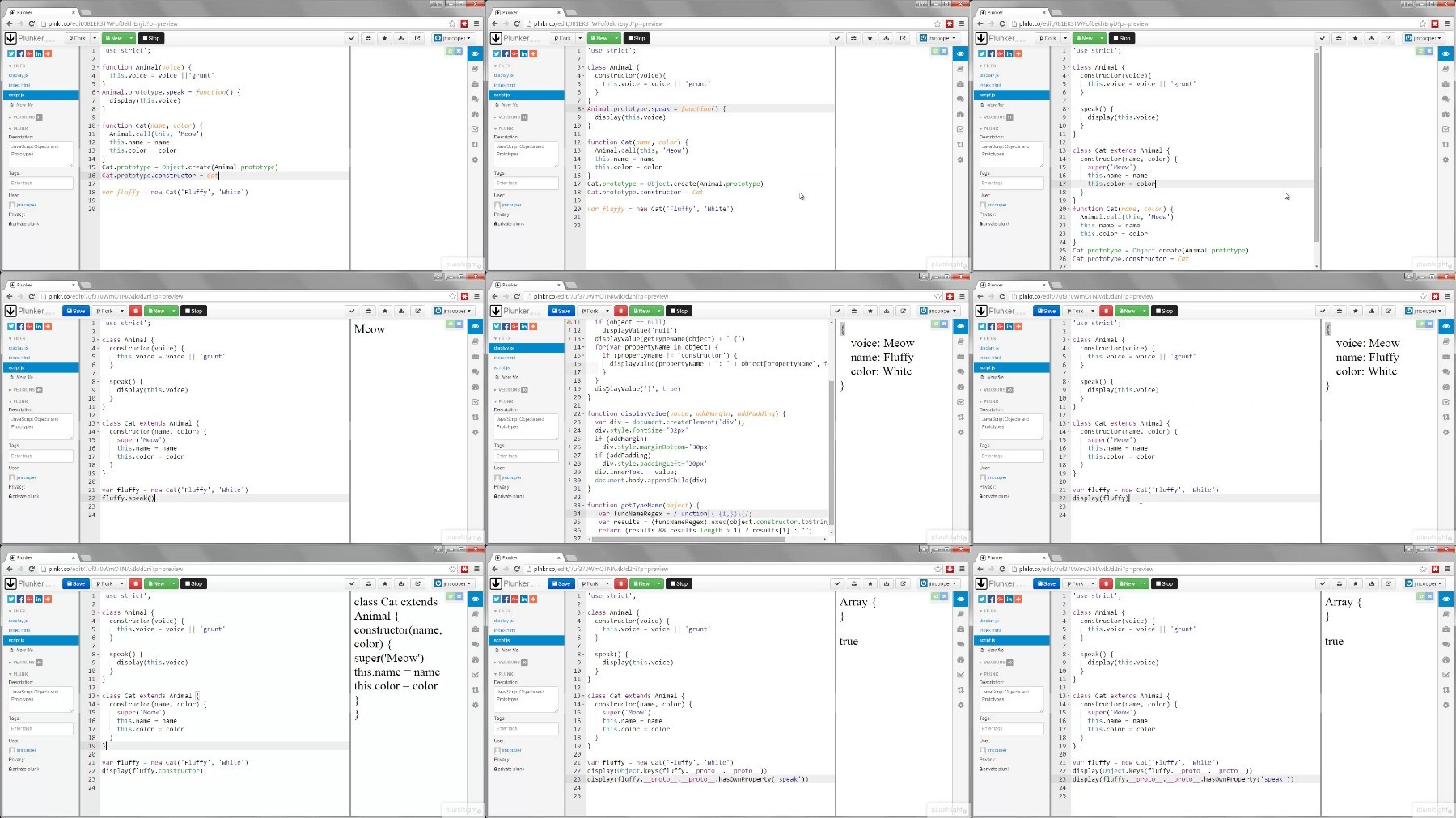Screen dimensions: 1456x818
Task: Click checkbox lint icon in fluffy.constructor window sidebar
Action: pos(476,675)
